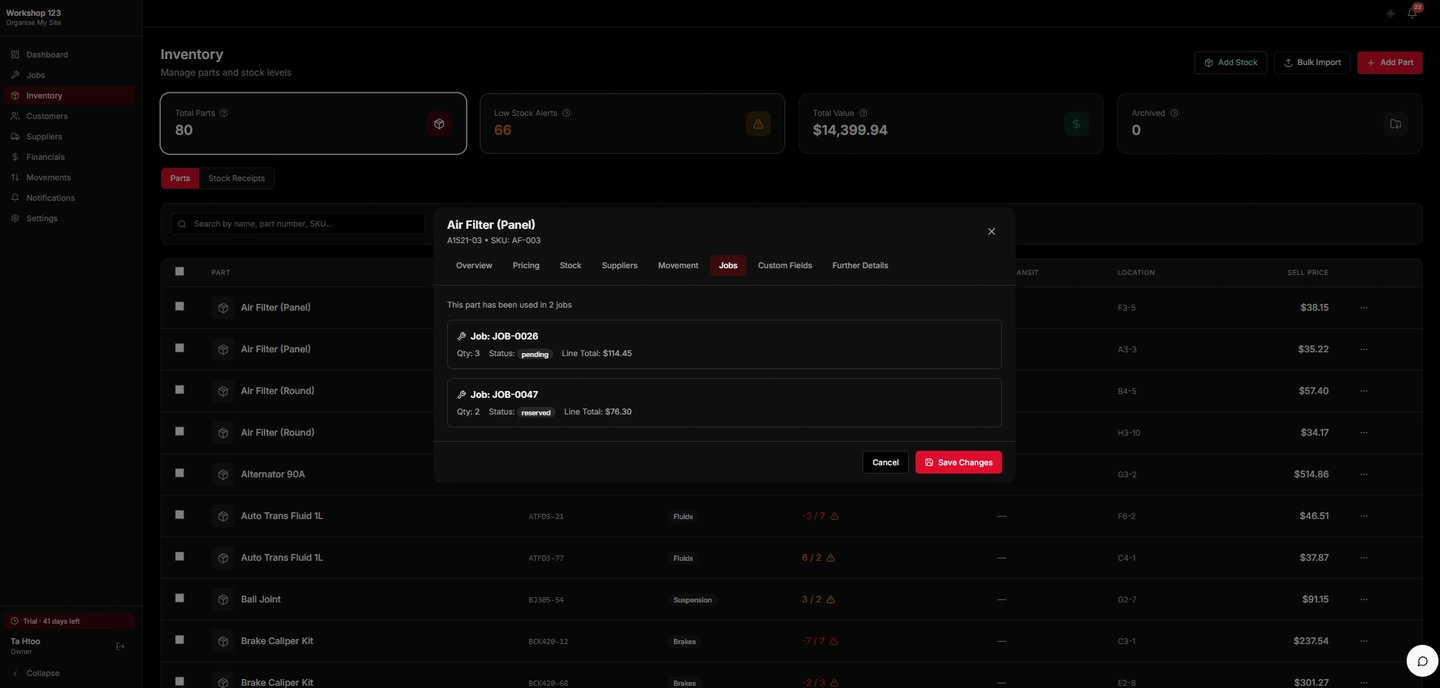This screenshot has height=688, width=1440.
Task: Click the Total Value dollar icon
Action: pos(1076,124)
